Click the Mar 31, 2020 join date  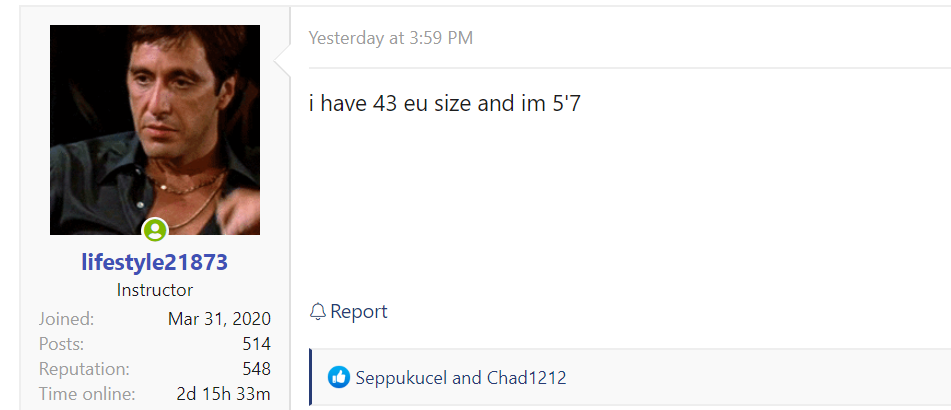click(x=219, y=319)
